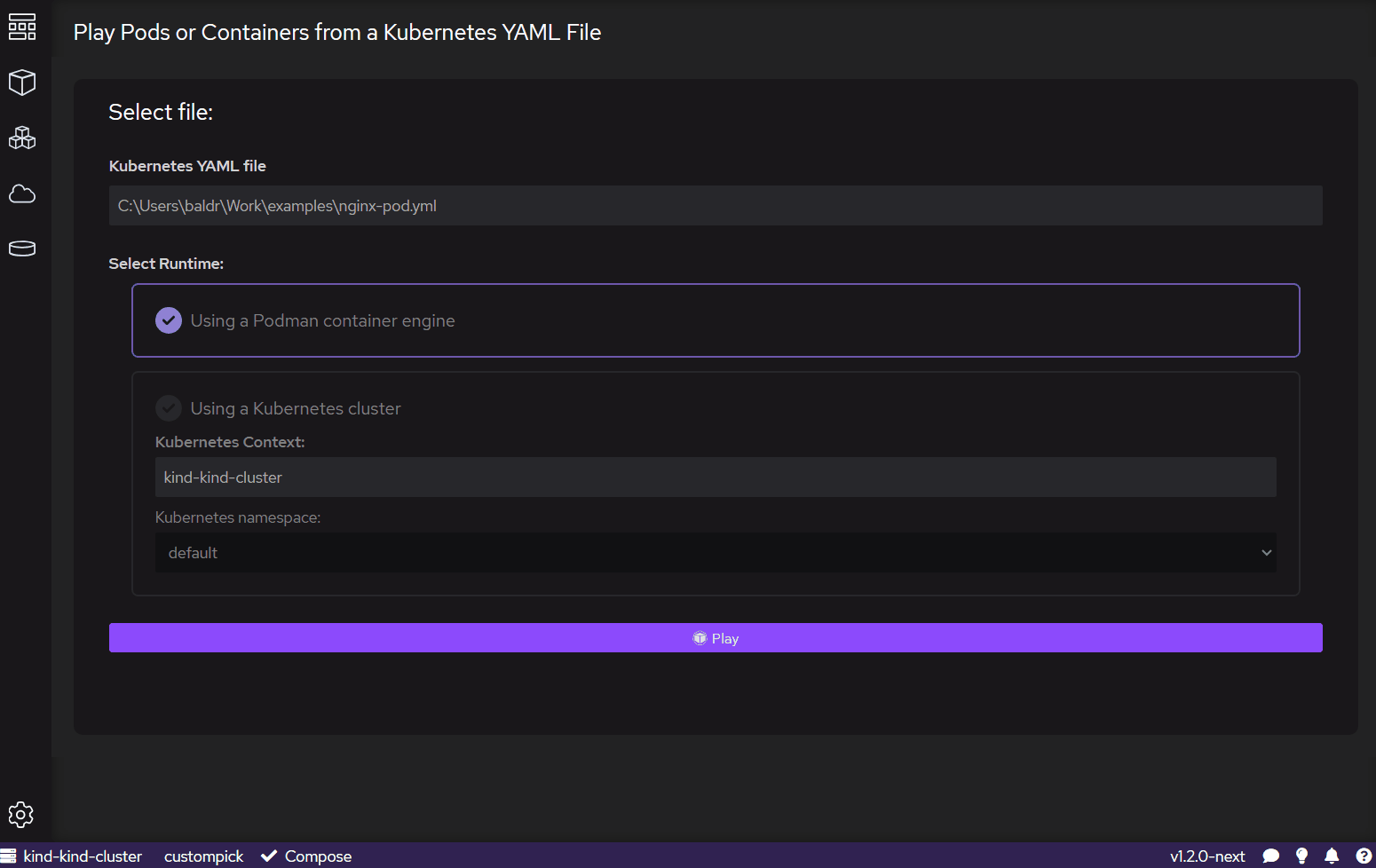Screen dimensions: 1376x868
Task: Open the feedback chat bubble icon
Action: pos(1271,856)
